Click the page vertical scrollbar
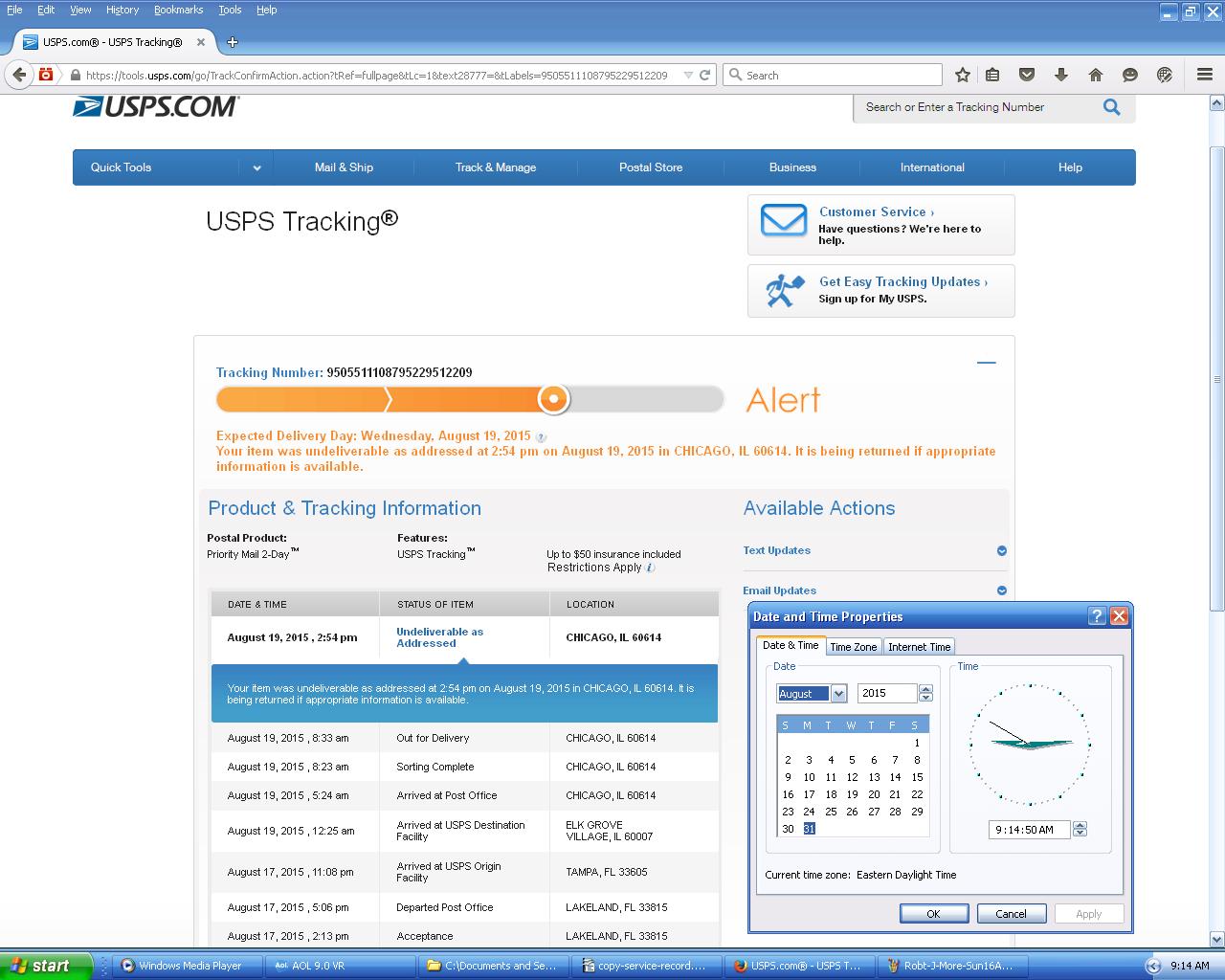 click(x=1216, y=378)
